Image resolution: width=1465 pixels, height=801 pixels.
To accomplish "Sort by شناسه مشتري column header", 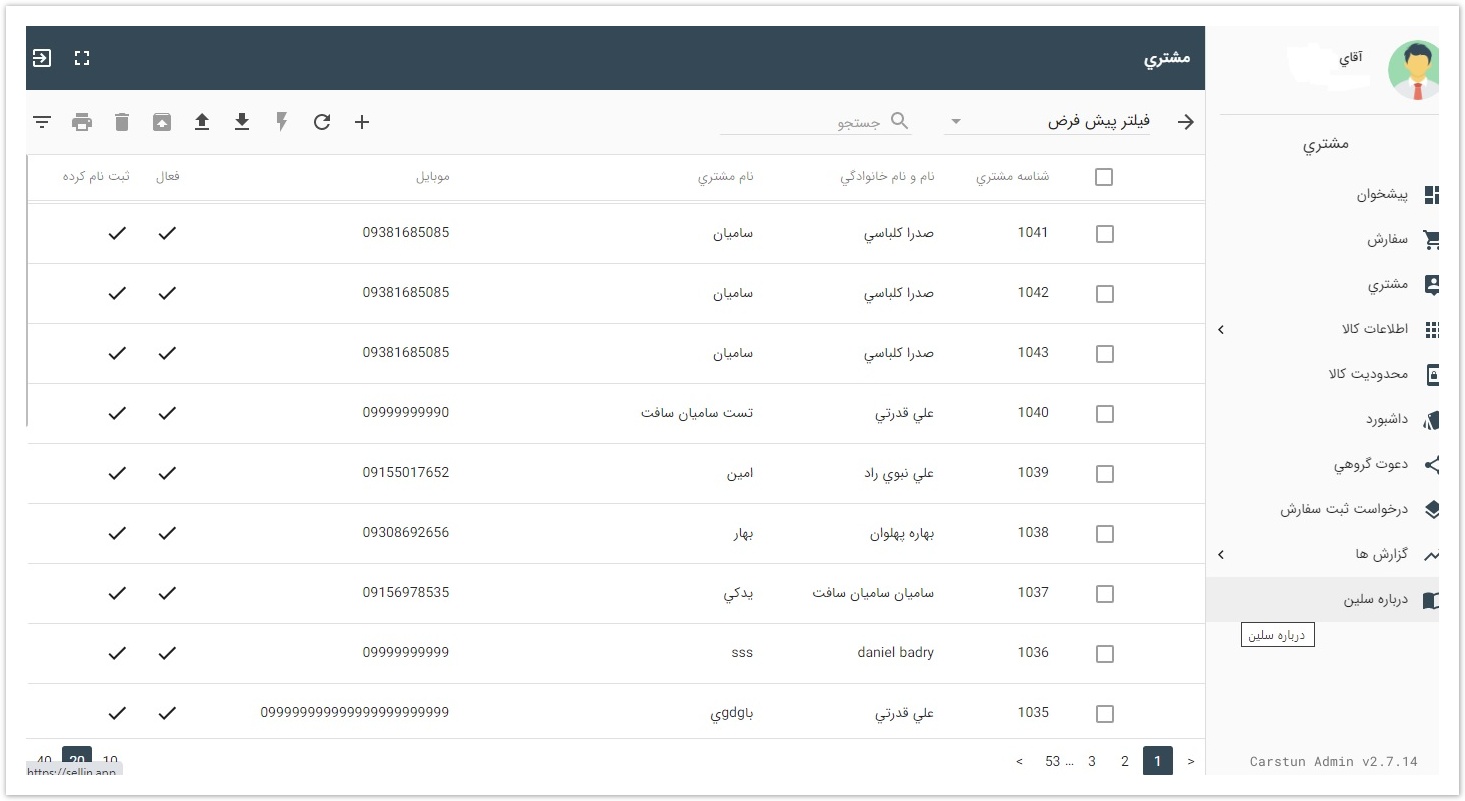I will click(x=1012, y=176).
